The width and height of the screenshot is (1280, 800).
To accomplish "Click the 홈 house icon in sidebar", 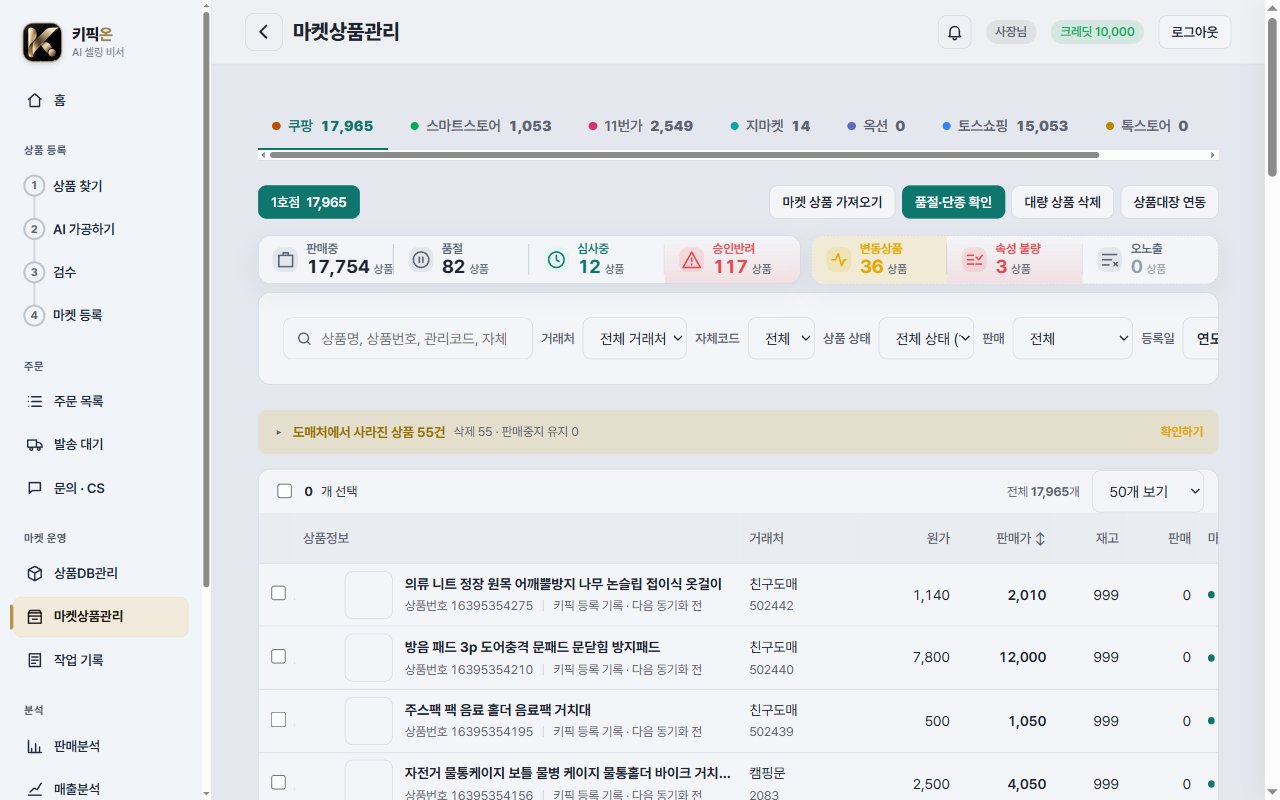I will [x=35, y=100].
